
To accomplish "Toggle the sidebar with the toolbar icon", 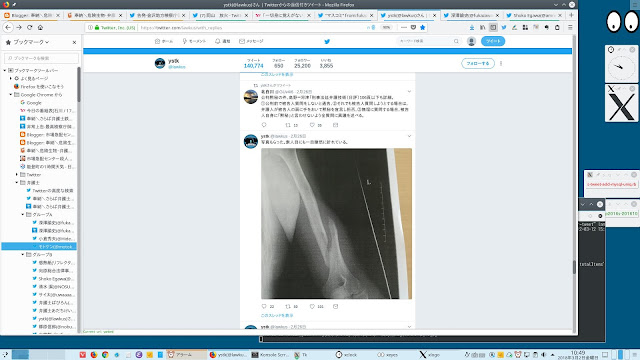I will [x=493, y=27].
